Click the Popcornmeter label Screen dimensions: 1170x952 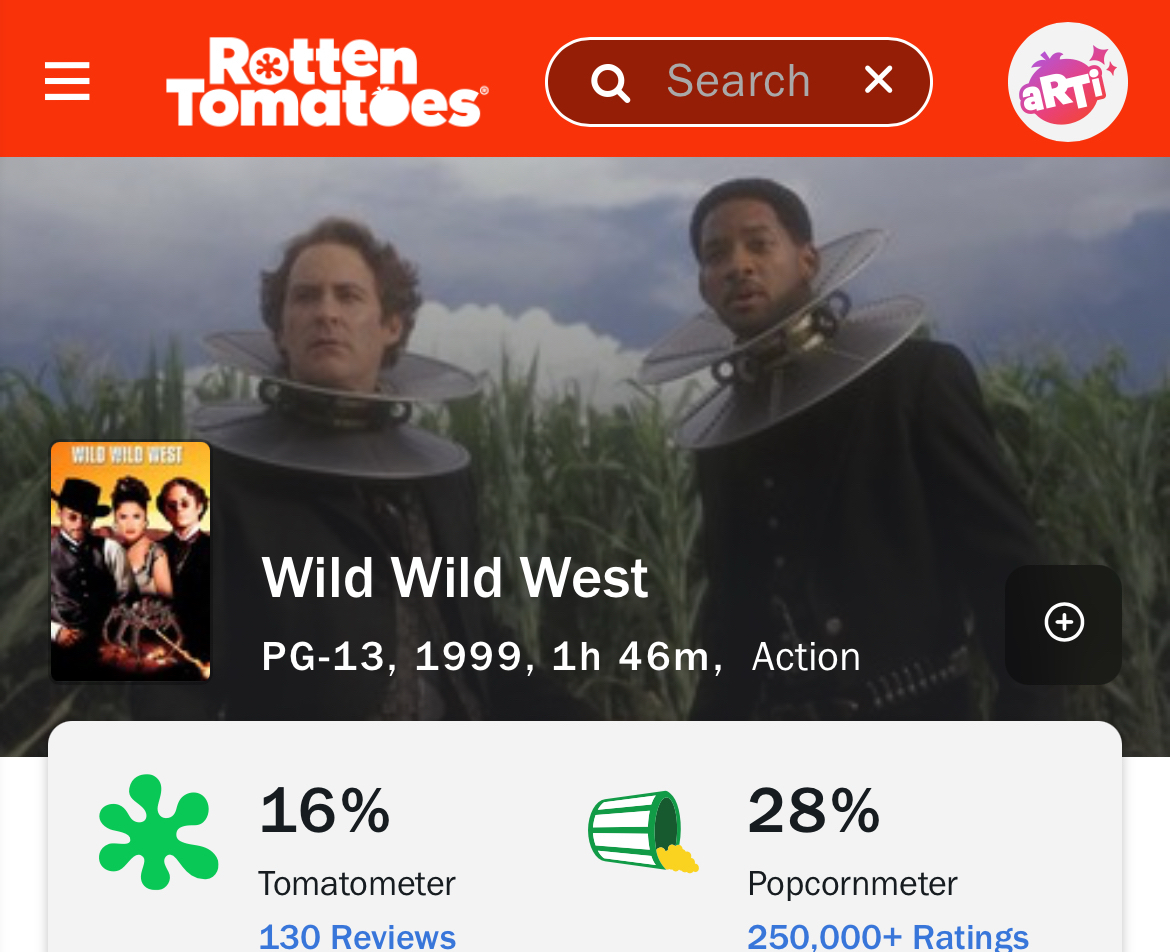pyautogui.click(x=852, y=883)
